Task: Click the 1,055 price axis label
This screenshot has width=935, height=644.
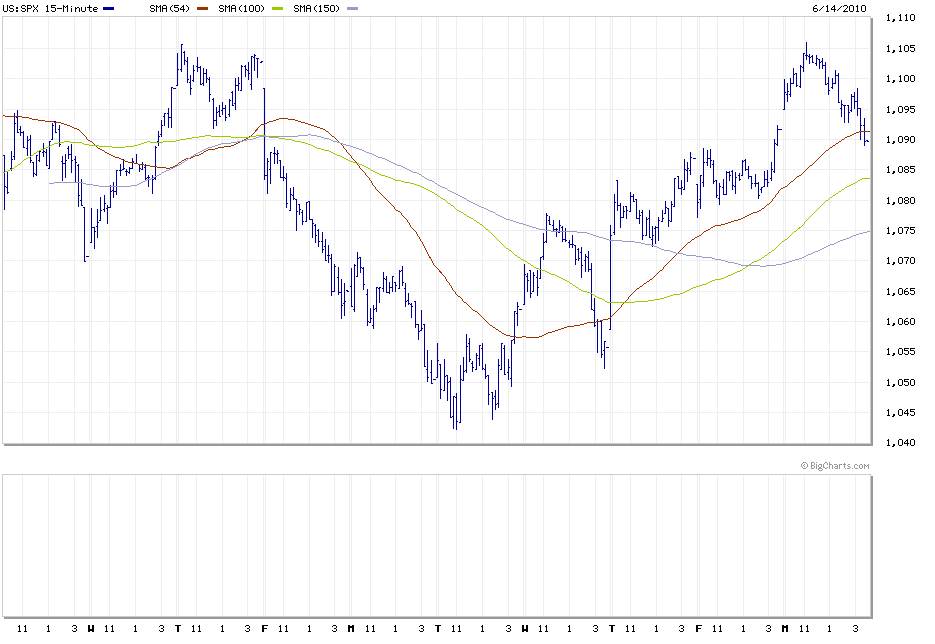Action: (900, 352)
